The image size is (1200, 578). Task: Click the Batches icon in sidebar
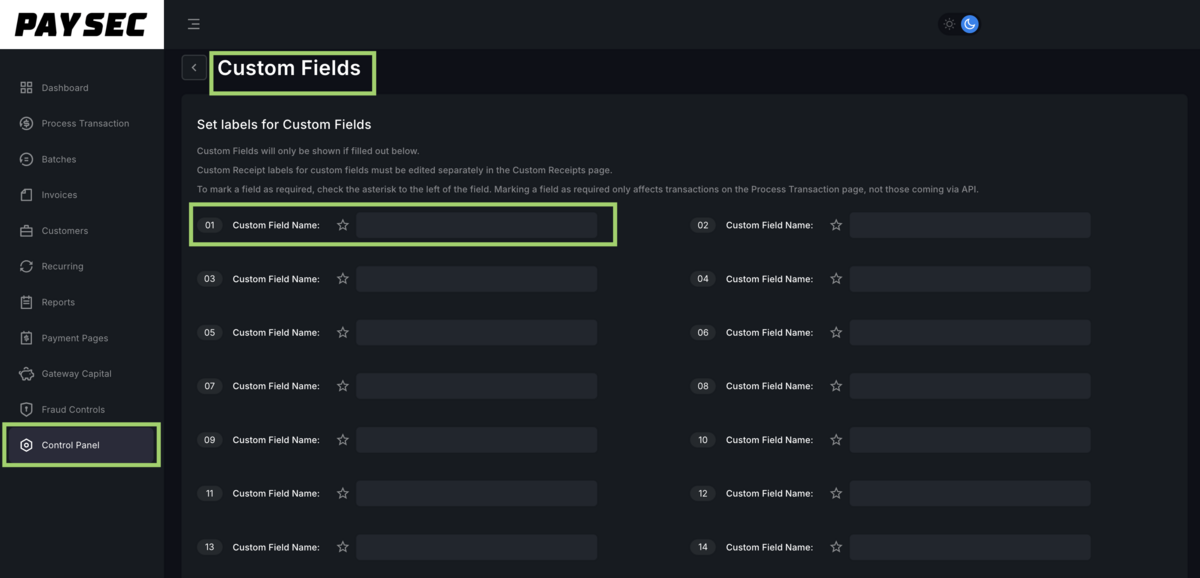(26, 160)
